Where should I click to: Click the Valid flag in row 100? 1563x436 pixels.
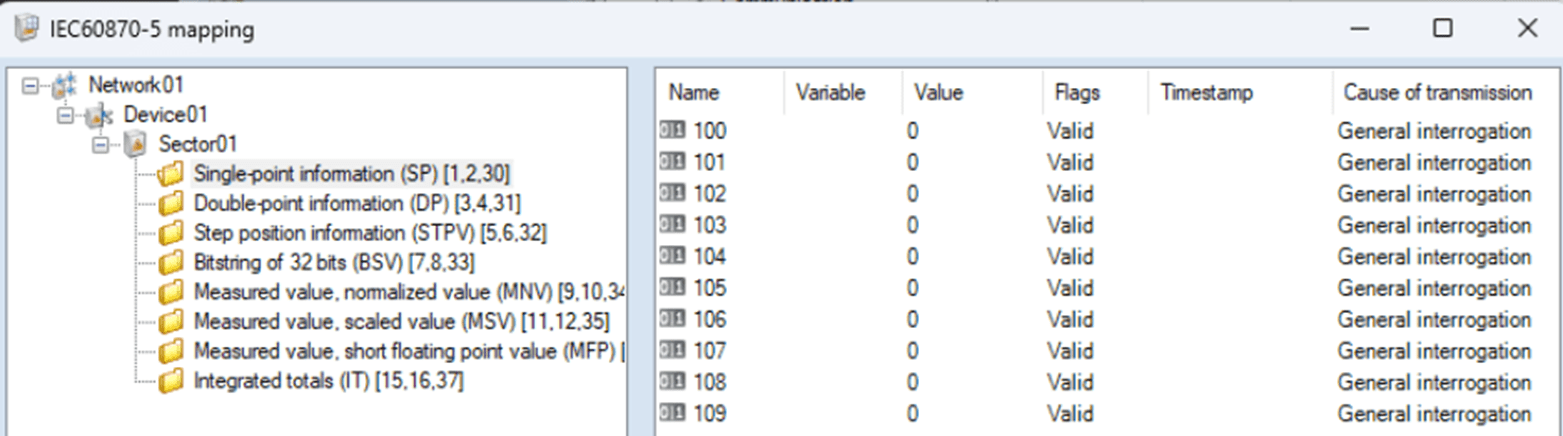(1070, 130)
